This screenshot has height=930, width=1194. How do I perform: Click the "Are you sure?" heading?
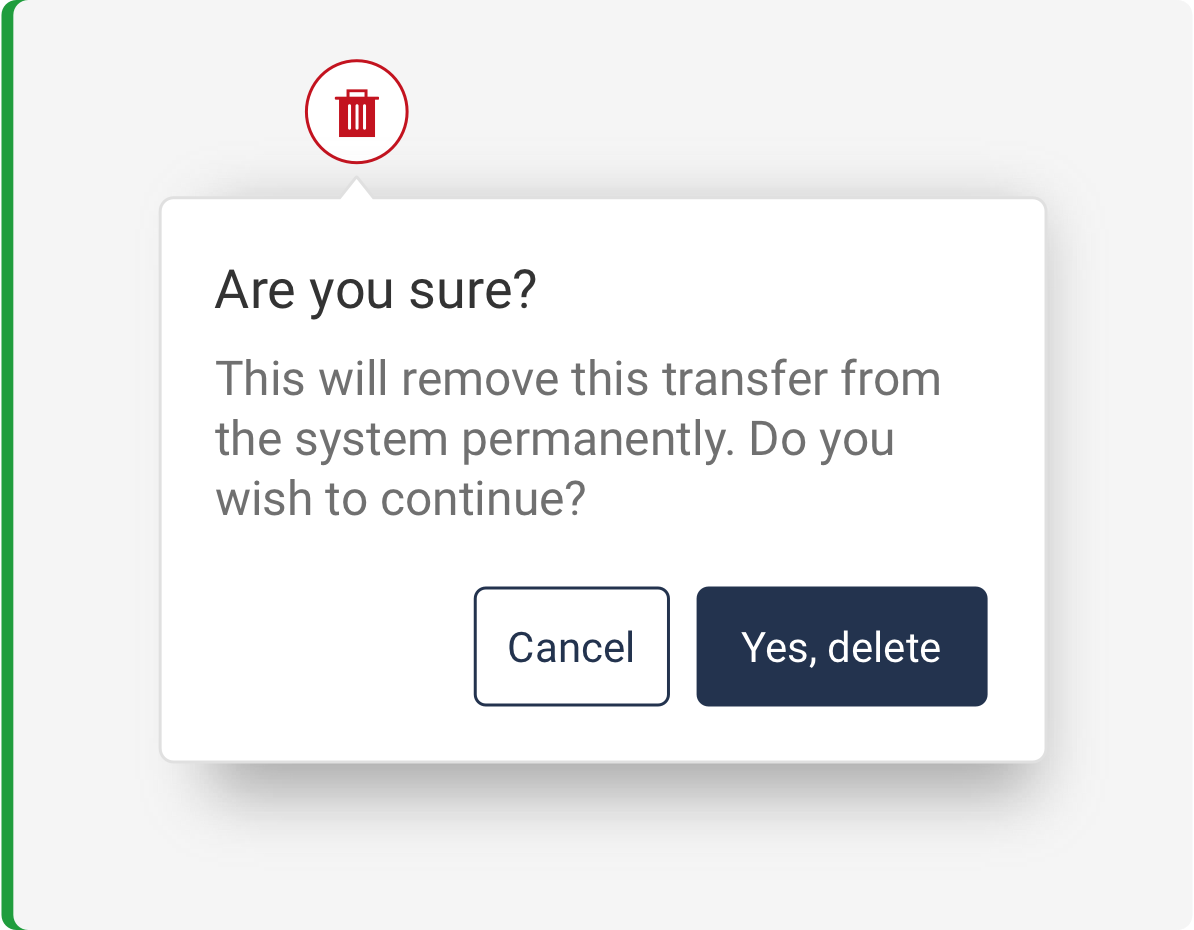(376, 291)
